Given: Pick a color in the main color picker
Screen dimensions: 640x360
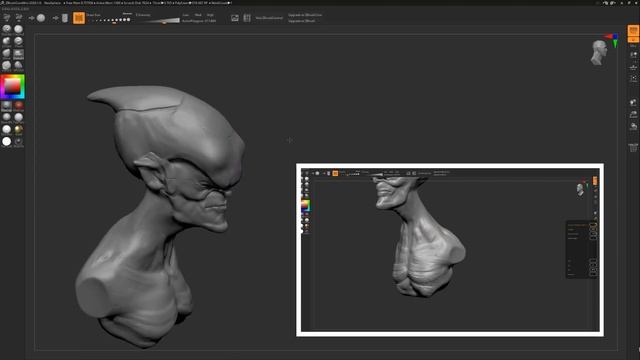Looking at the screenshot, I should tap(13, 87).
